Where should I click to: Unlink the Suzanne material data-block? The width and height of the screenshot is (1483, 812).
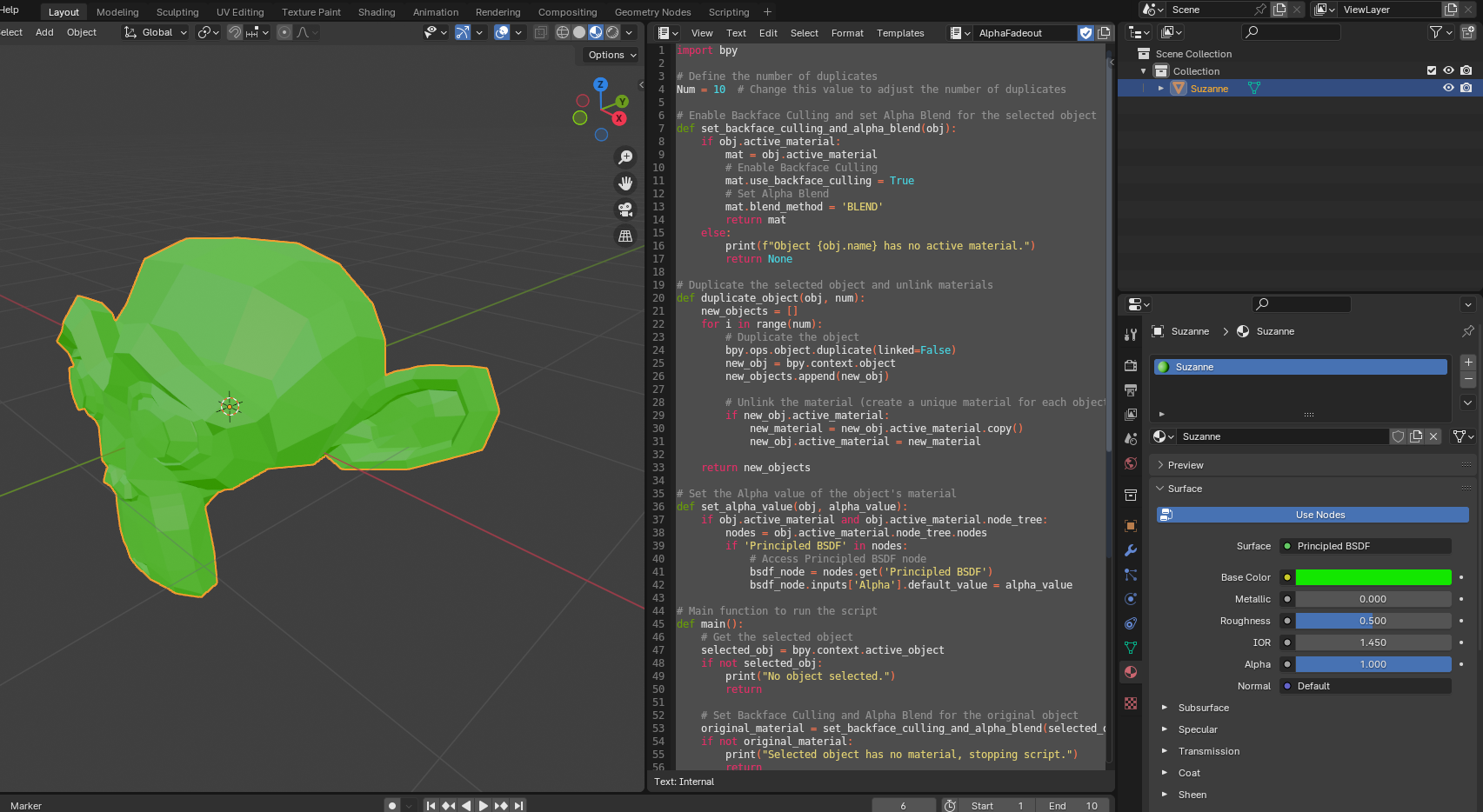pos(1433,436)
